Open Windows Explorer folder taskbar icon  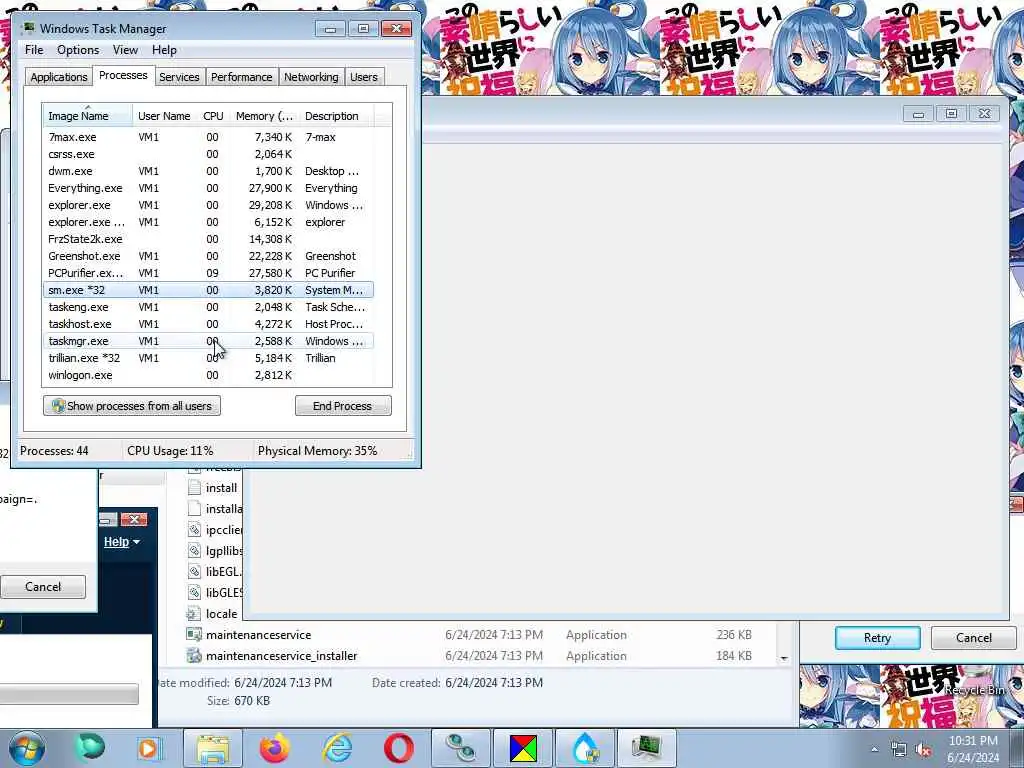click(x=213, y=748)
